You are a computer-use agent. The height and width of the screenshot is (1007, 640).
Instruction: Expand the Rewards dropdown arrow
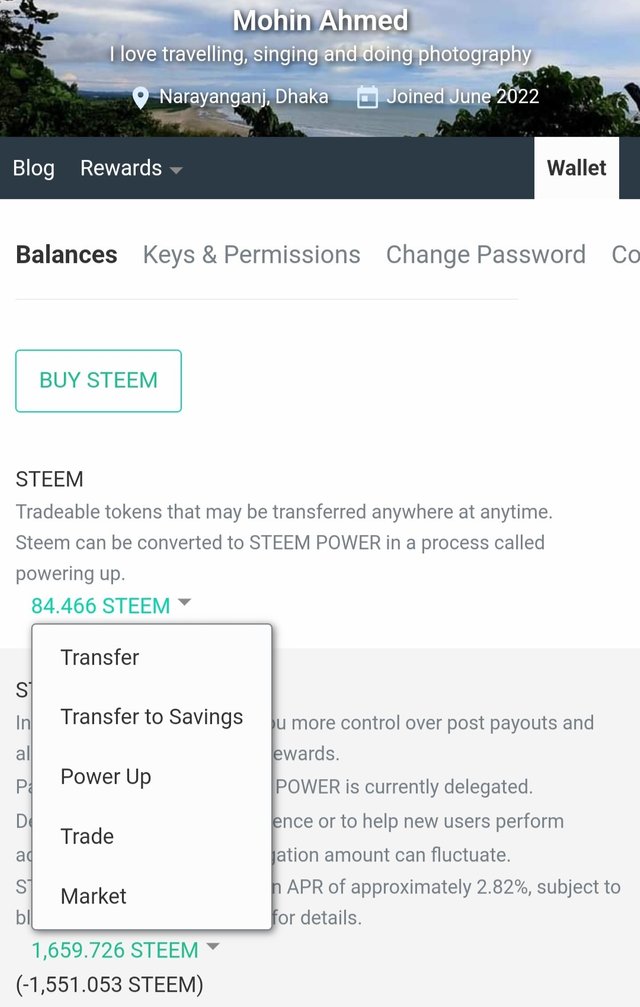point(176,170)
